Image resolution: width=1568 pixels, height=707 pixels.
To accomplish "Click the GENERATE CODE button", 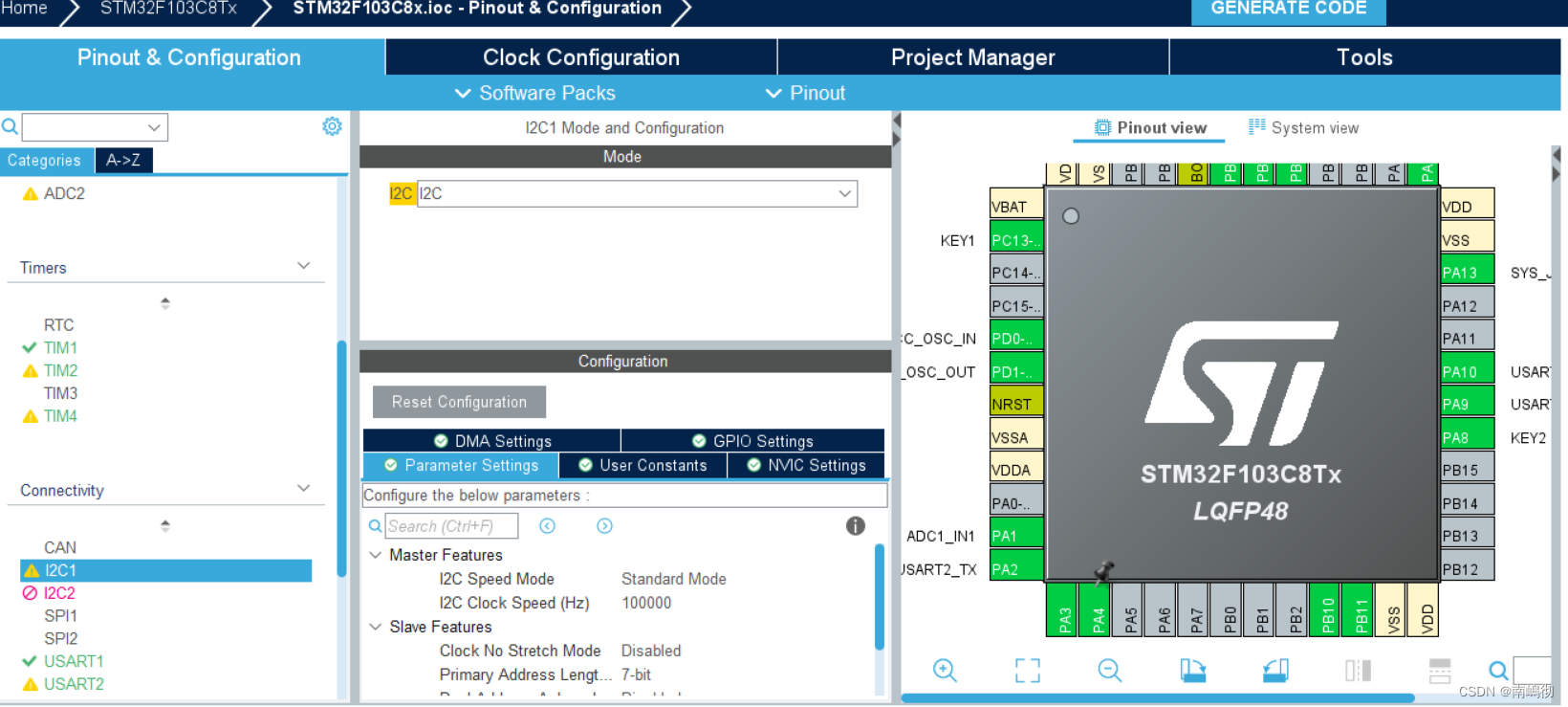I will coord(1288,10).
